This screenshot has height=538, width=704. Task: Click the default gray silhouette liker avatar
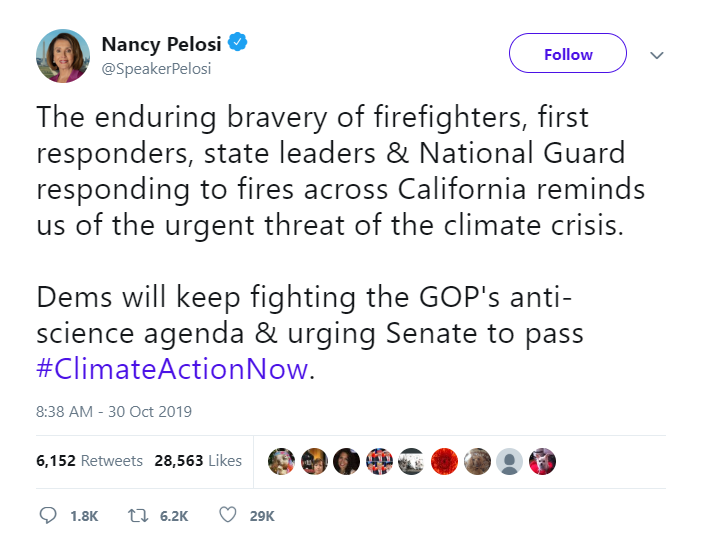(x=510, y=461)
